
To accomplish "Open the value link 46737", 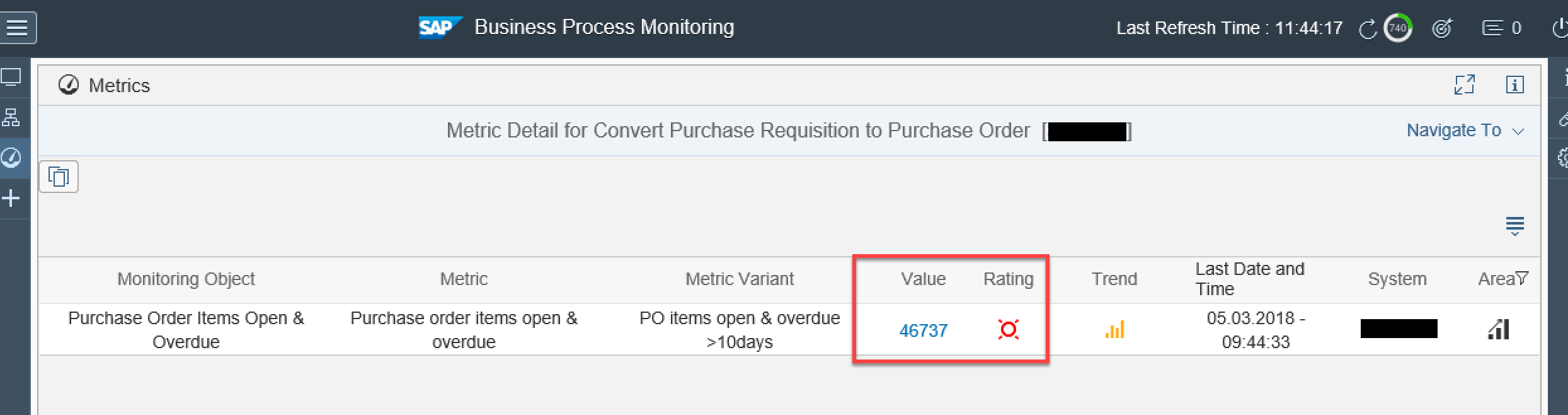I will tap(924, 330).
